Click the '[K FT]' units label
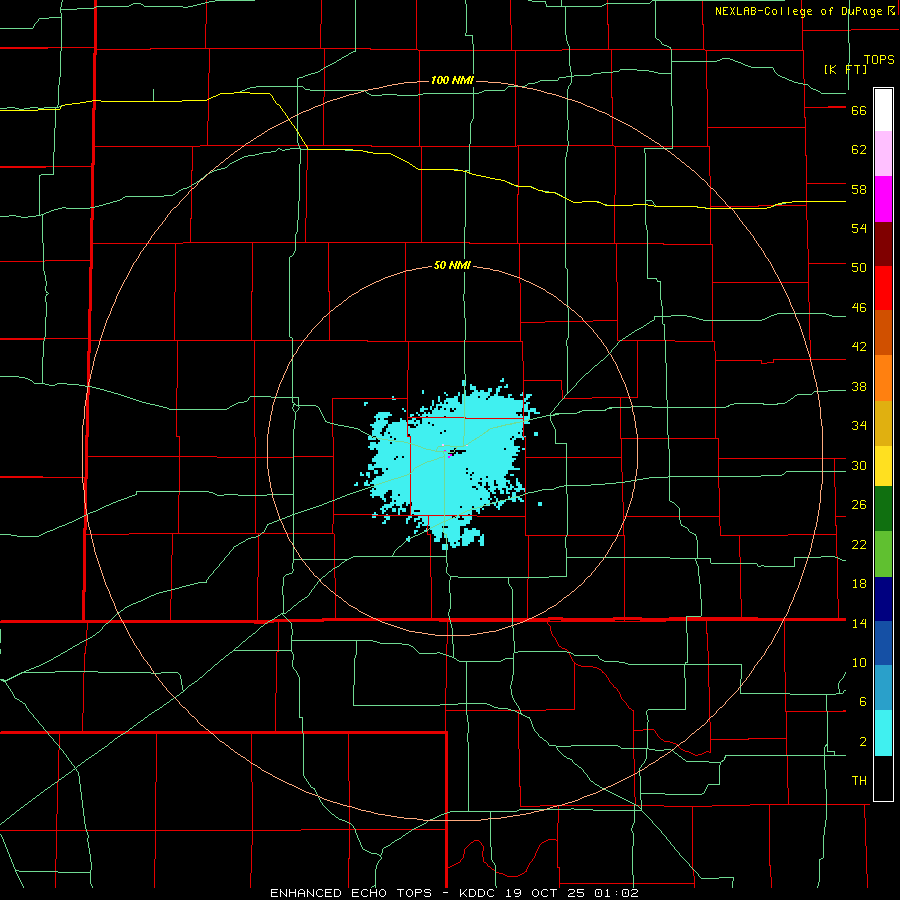 point(845,69)
